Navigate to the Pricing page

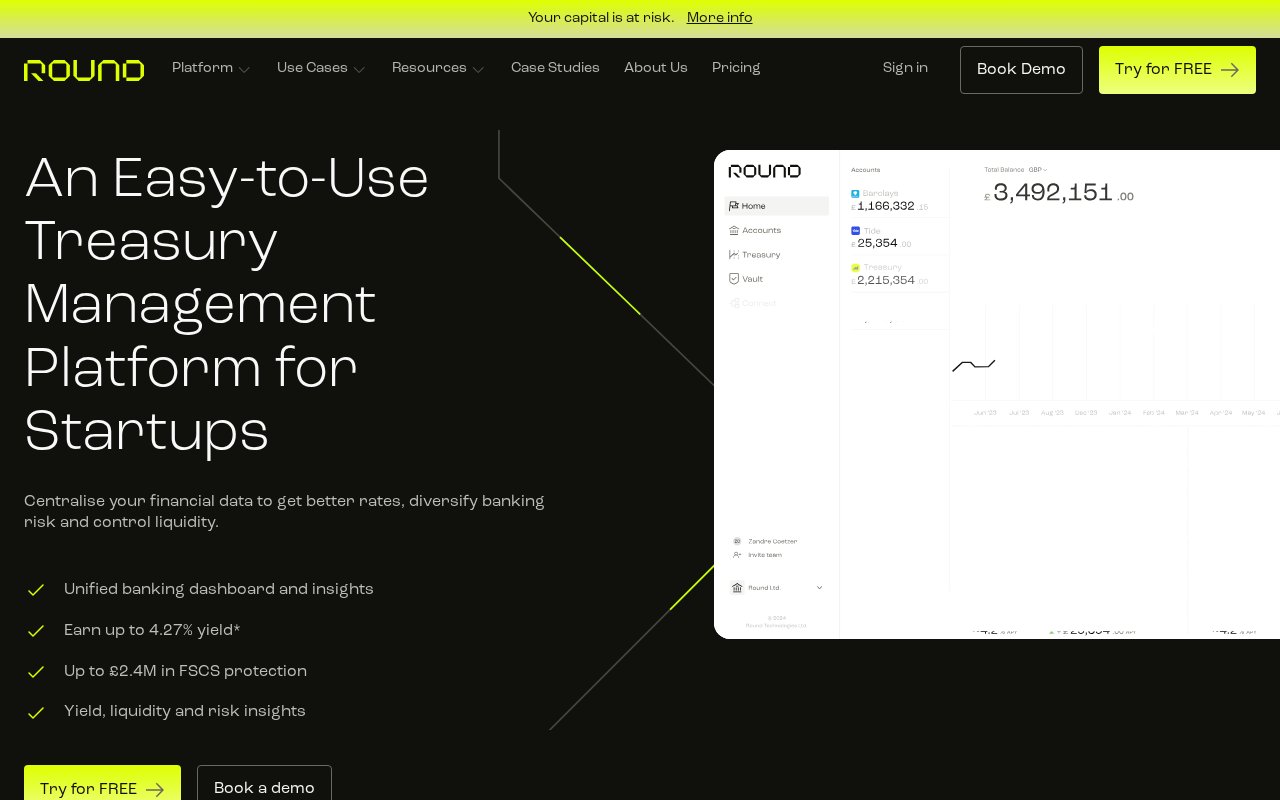[736, 68]
